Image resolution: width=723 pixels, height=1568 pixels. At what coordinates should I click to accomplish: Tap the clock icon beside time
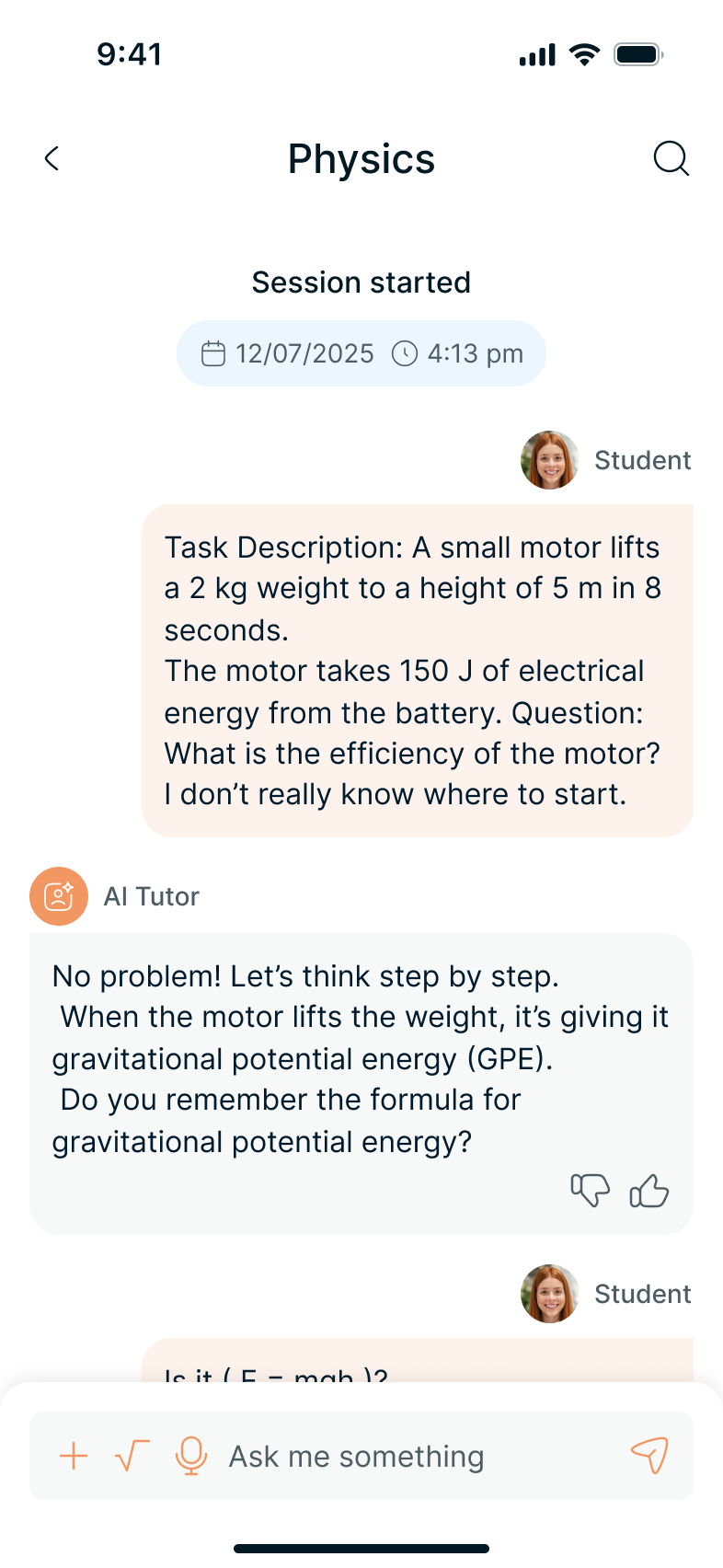coord(405,353)
